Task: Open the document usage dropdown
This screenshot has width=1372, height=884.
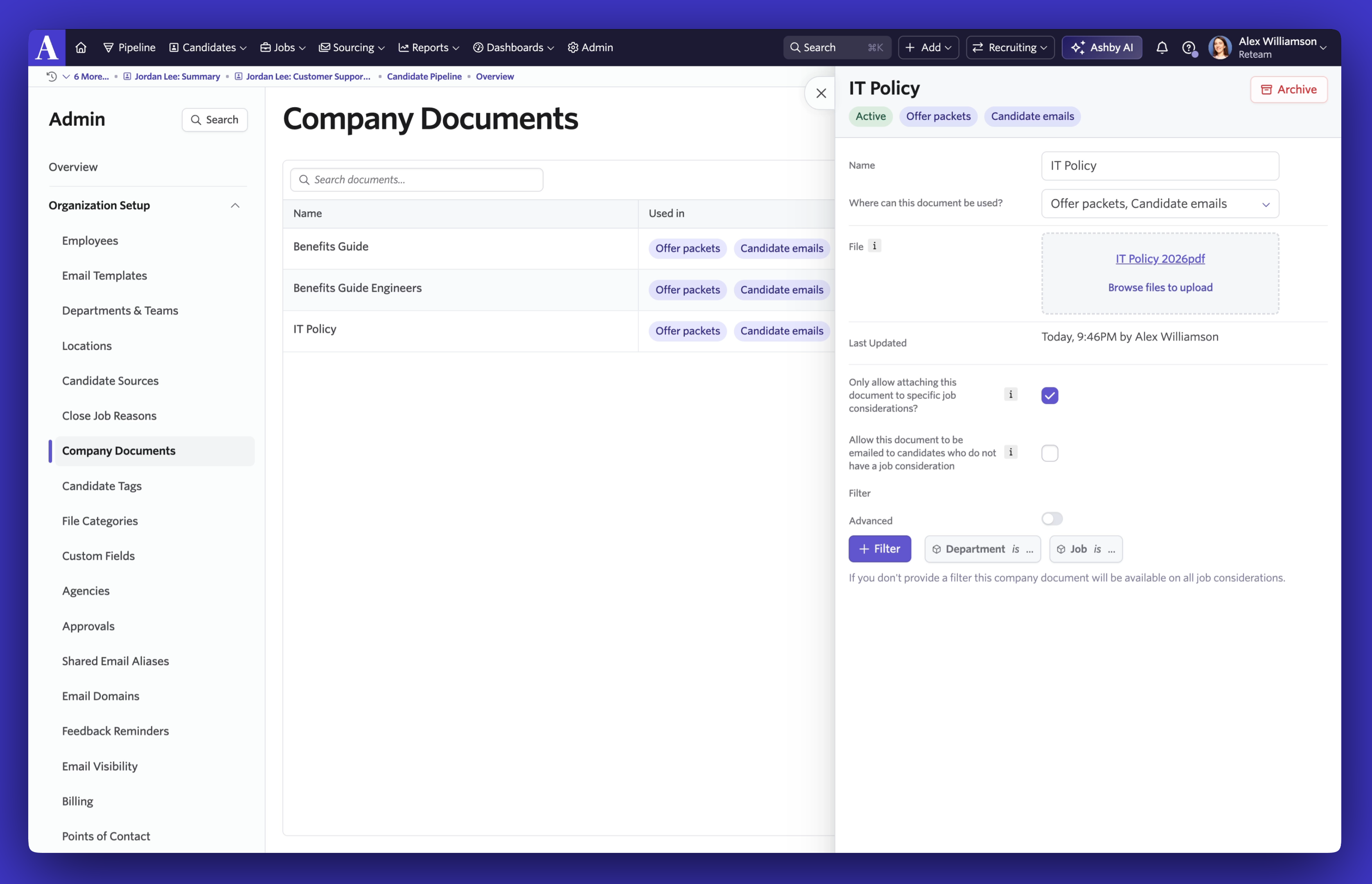Action: (1160, 204)
